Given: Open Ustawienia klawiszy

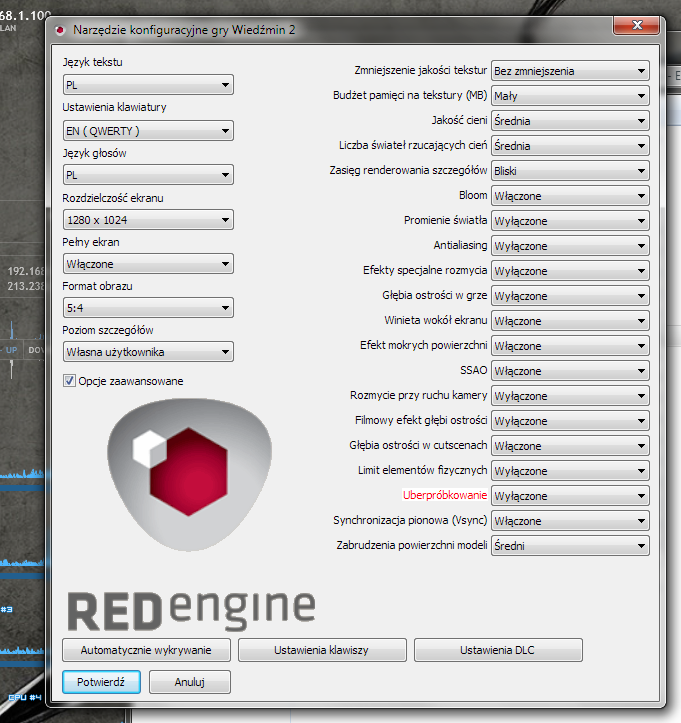Looking at the screenshot, I should point(322,650).
